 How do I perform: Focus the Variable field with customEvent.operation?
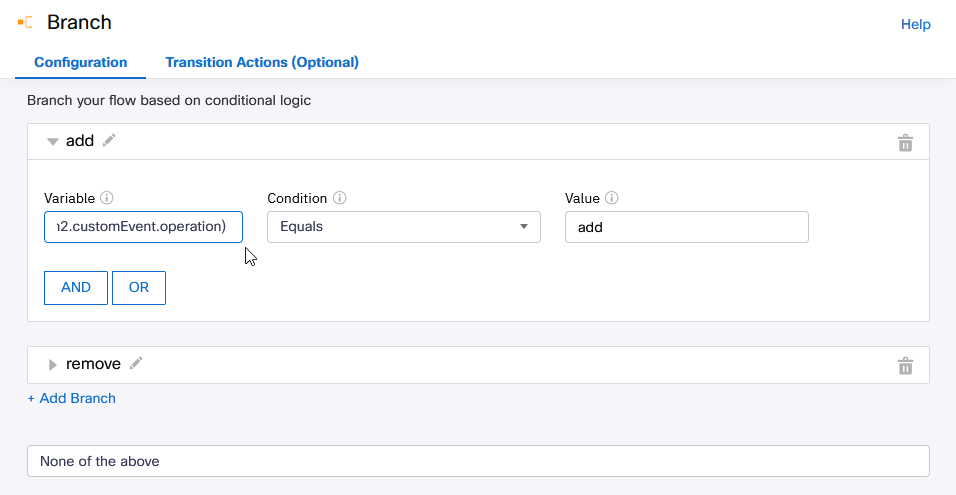coord(143,227)
